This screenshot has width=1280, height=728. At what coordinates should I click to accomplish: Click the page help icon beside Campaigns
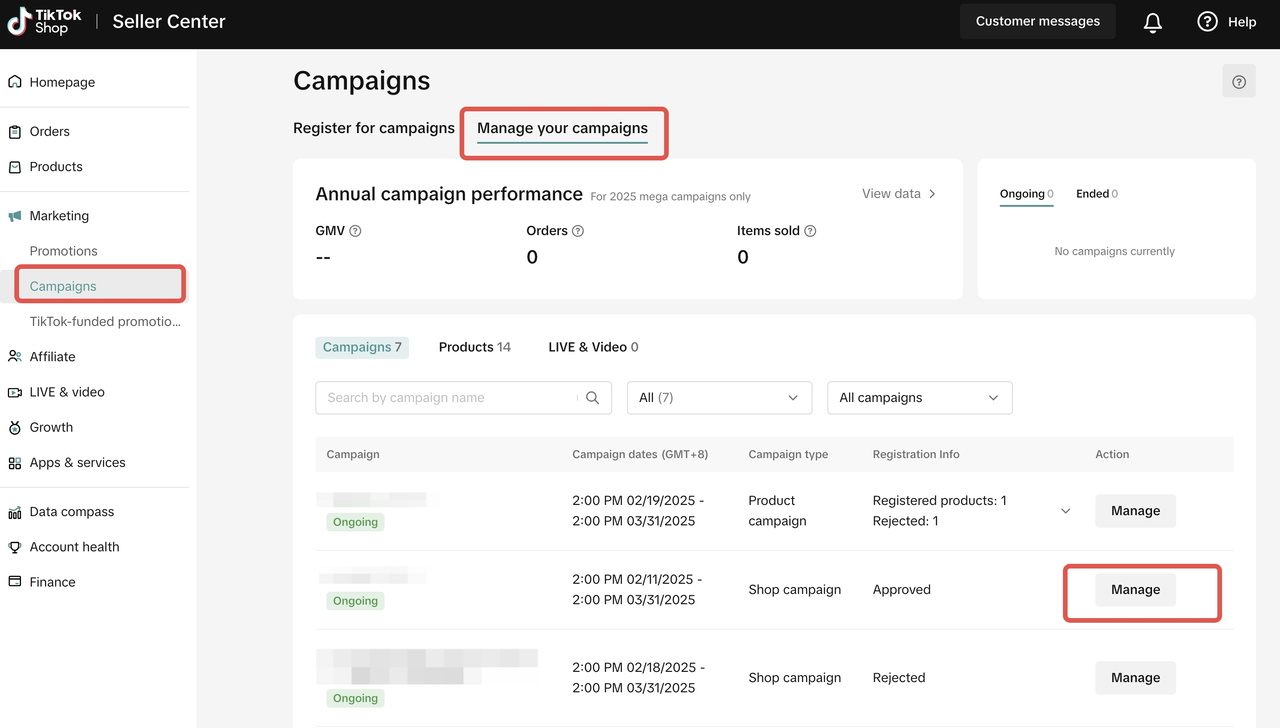[1239, 82]
